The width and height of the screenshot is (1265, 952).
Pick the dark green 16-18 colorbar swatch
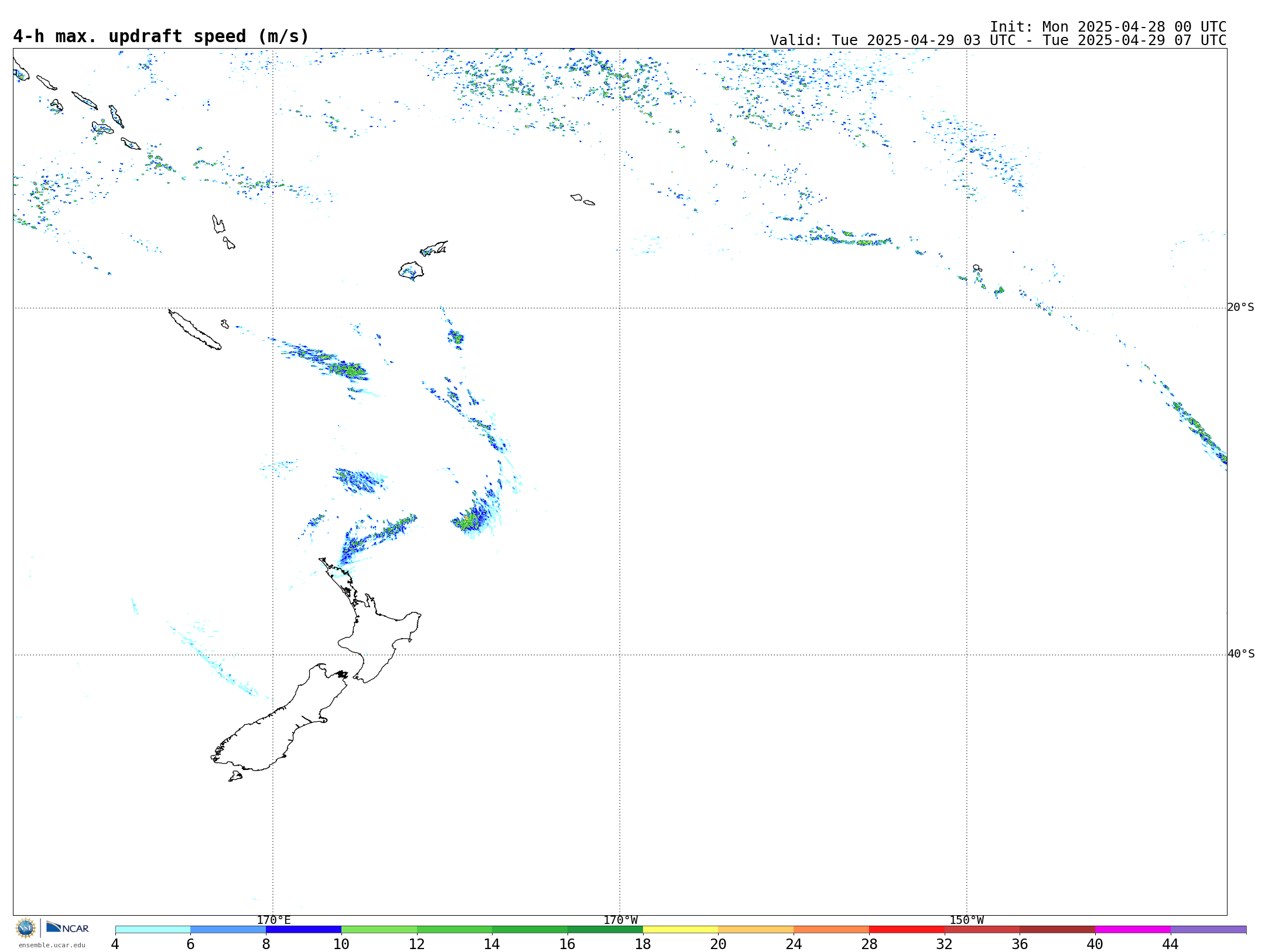click(605, 929)
